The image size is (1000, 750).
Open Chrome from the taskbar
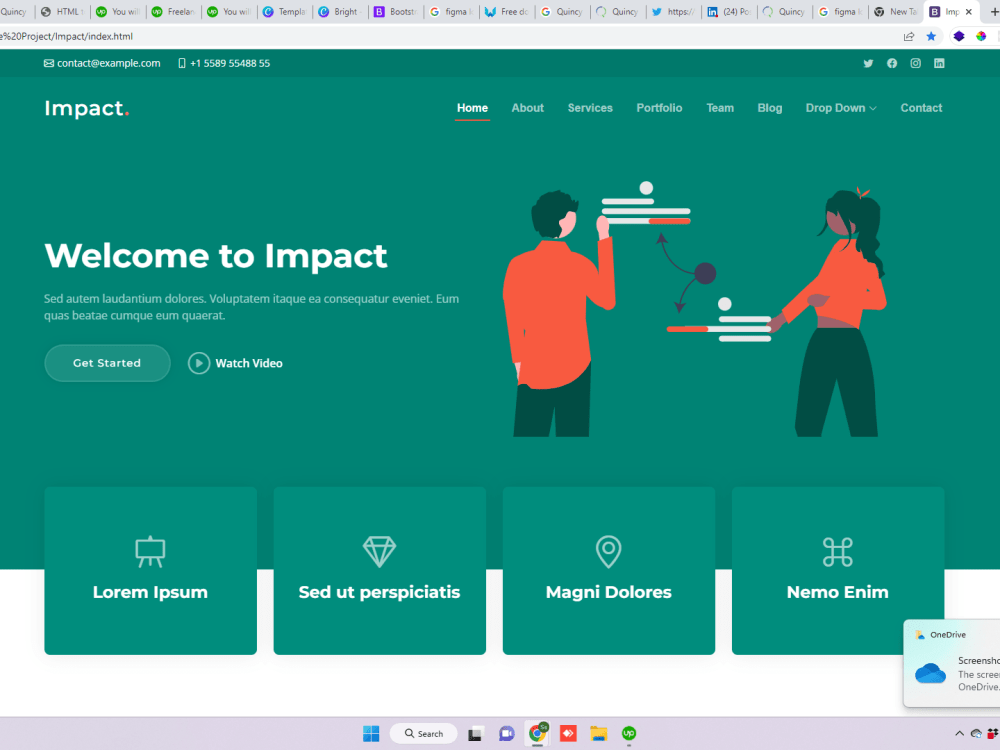point(537,733)
